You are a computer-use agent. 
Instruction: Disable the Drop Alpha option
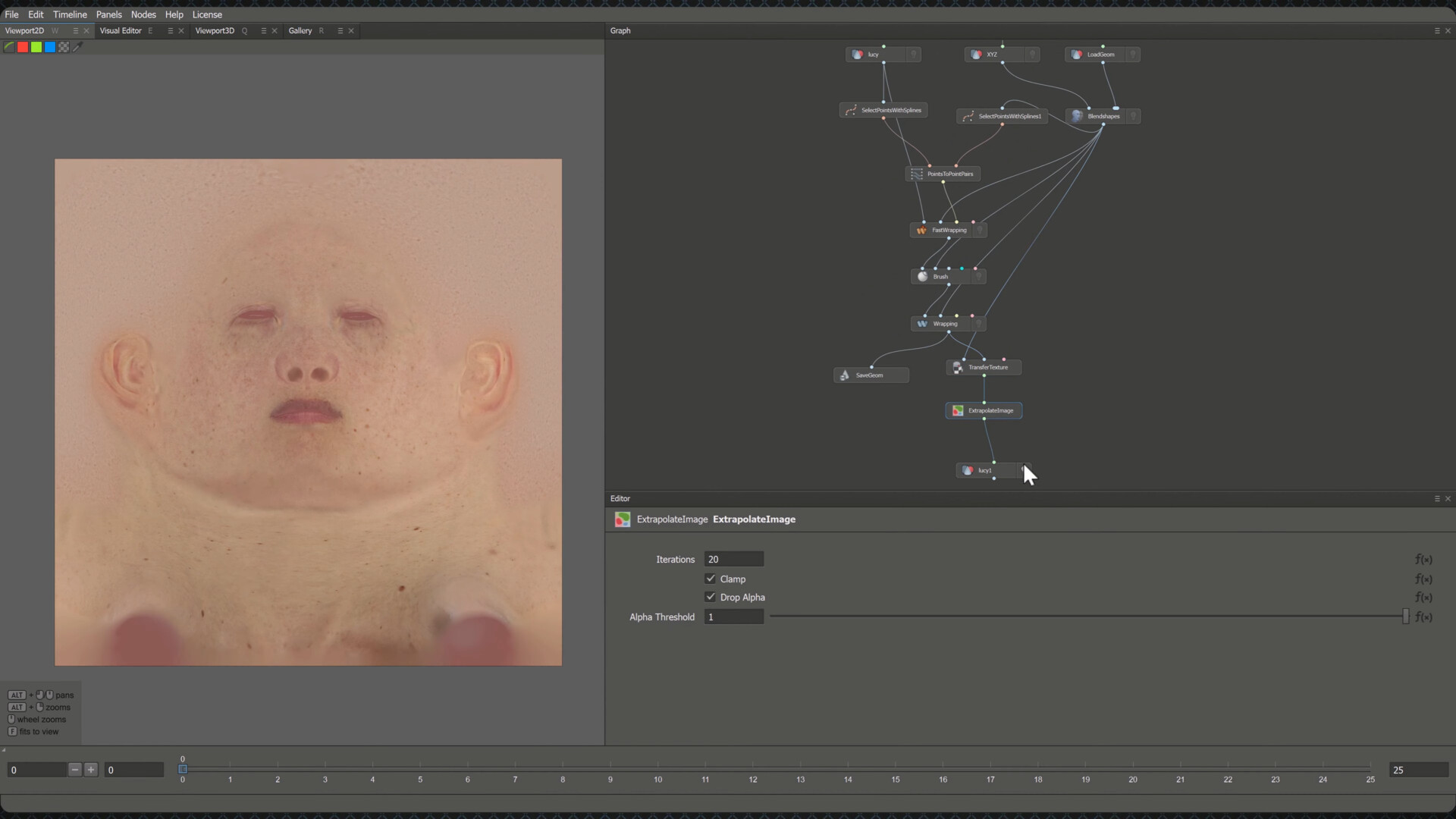pyautogui.click(x=710, y=597)
